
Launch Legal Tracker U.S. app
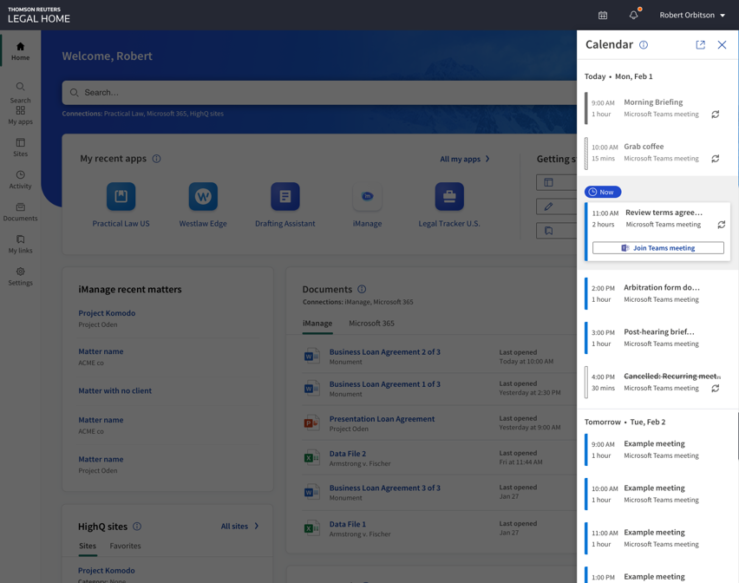[x=449, y=205]
